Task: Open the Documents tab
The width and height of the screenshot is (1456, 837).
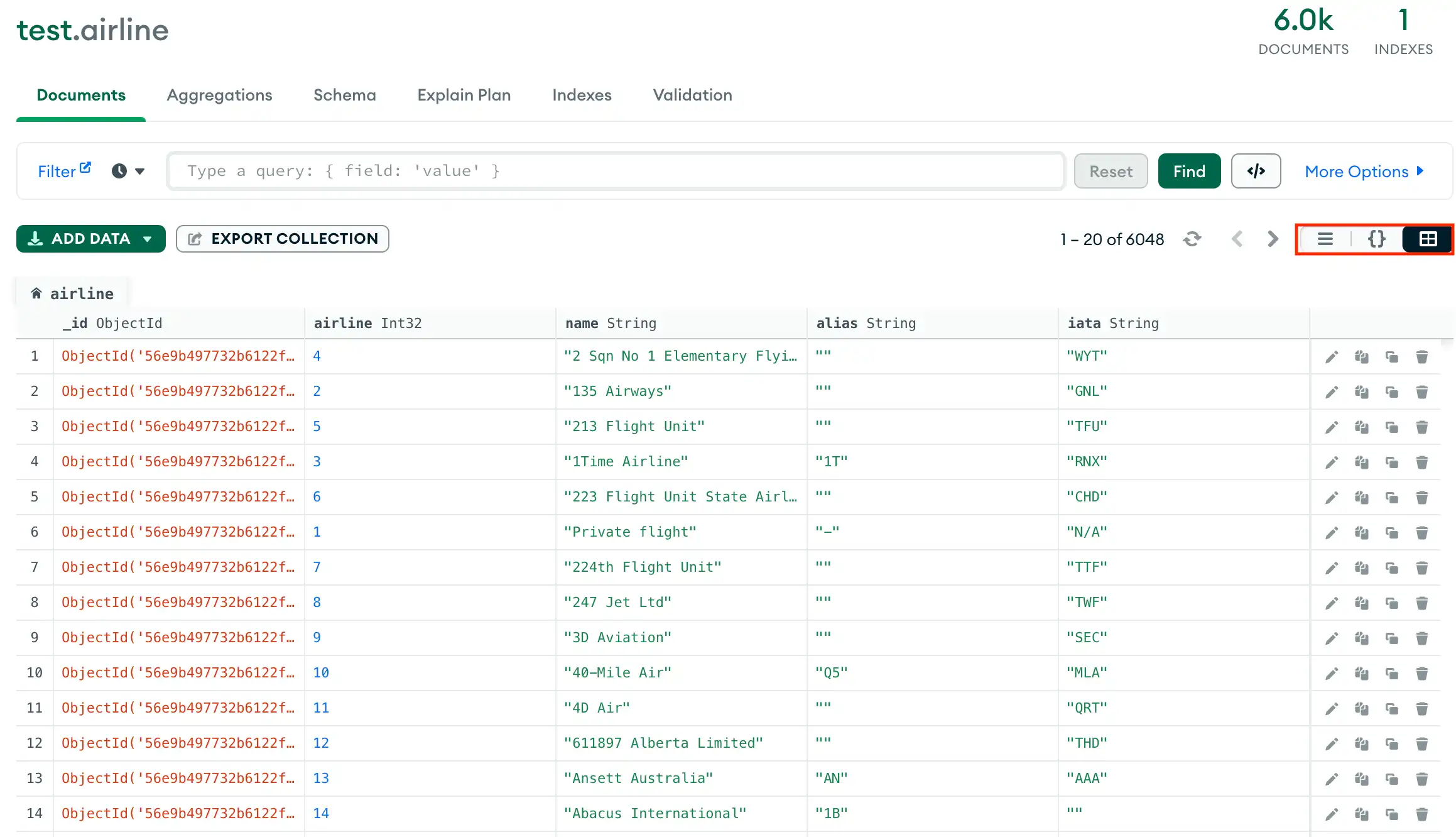Action: point(81,95)
